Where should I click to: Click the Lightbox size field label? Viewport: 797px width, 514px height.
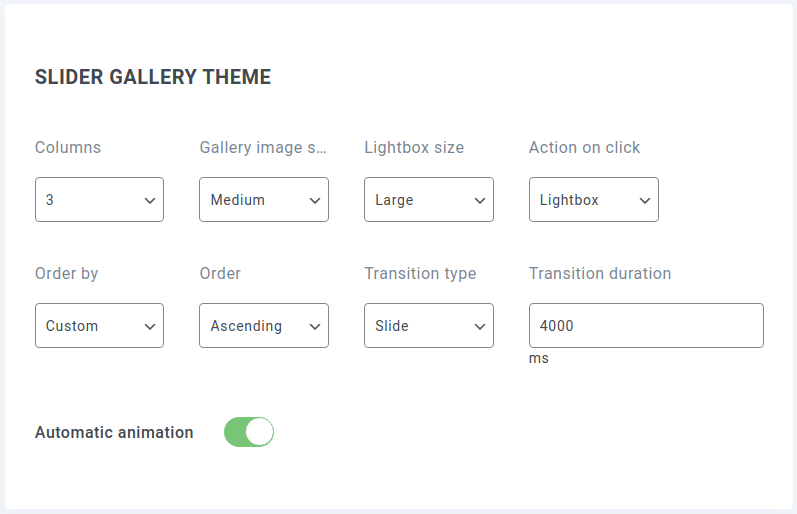point(414,148)
